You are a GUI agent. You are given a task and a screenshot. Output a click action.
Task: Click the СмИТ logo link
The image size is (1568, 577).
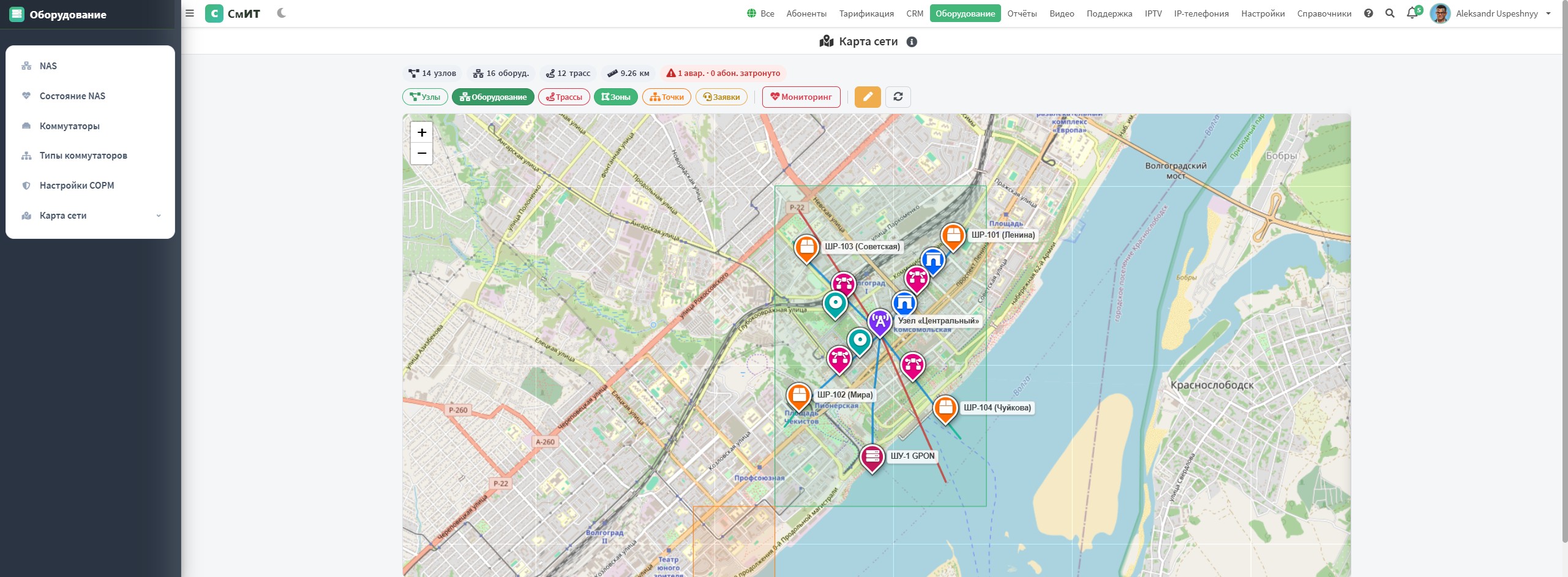(233, 13)
